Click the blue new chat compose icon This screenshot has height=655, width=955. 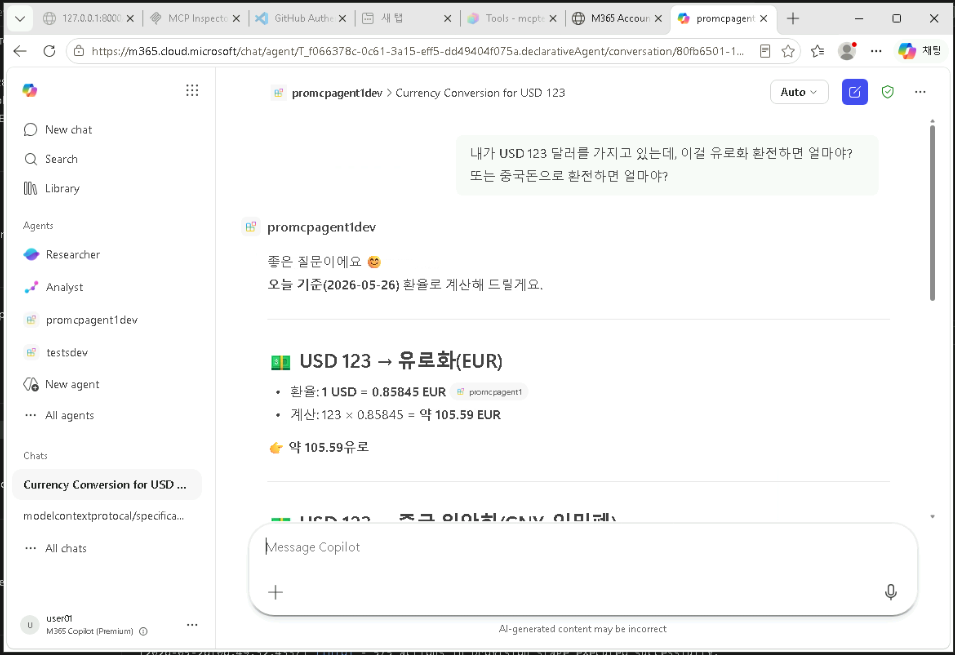point(855,92)
